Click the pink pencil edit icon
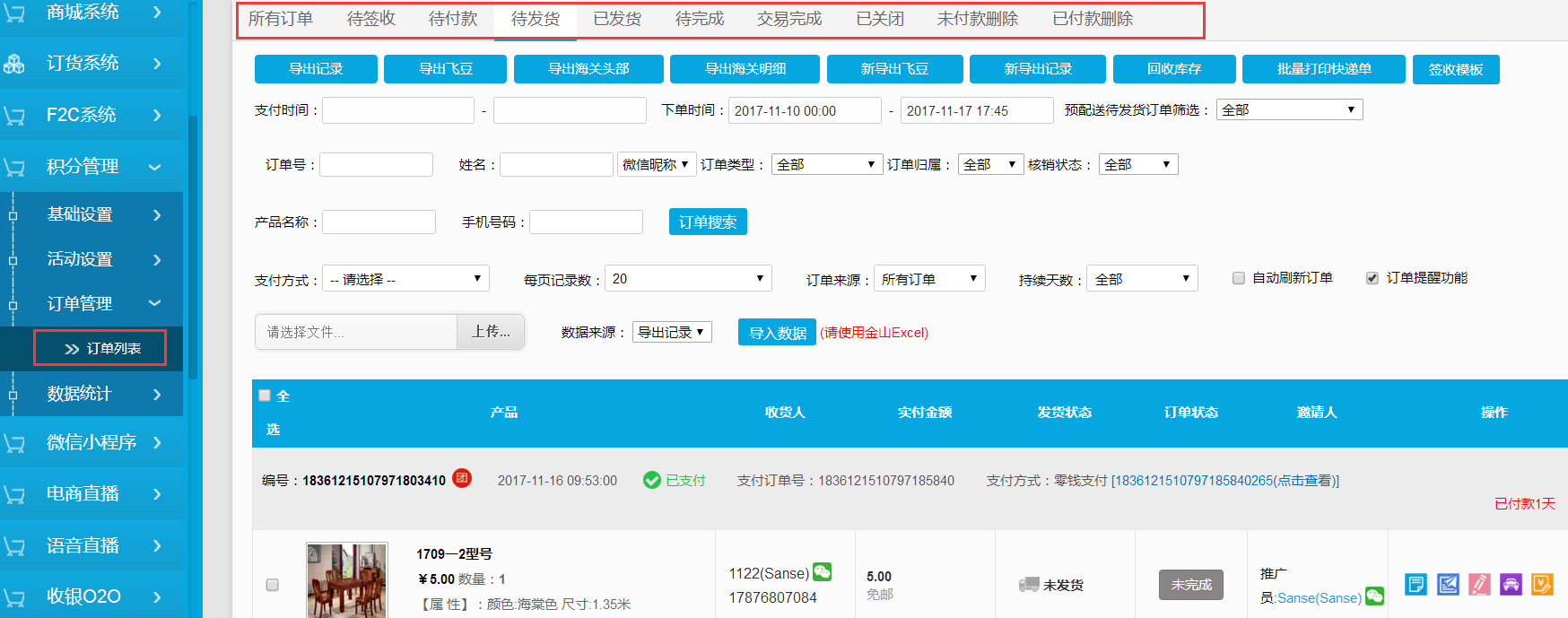The width and height of the screenshot is (1568, 618). click(x=1479, y=585)
